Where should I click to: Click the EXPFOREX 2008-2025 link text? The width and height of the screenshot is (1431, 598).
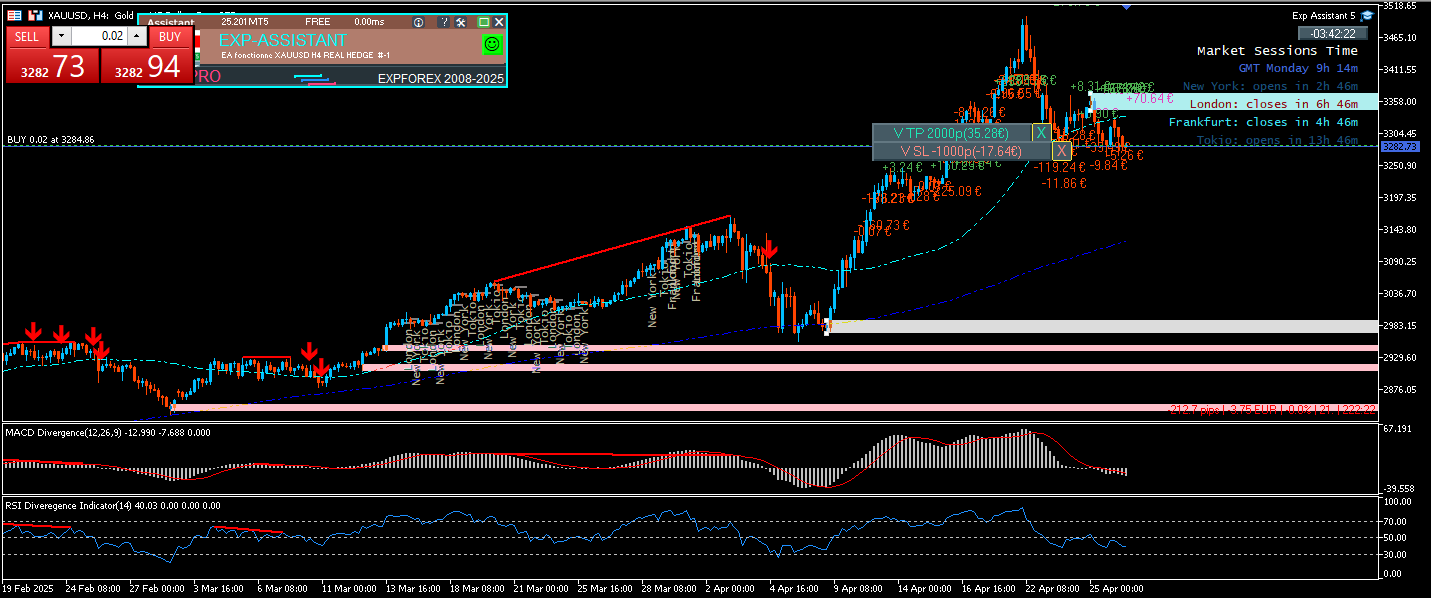click(x=441, y=78)
